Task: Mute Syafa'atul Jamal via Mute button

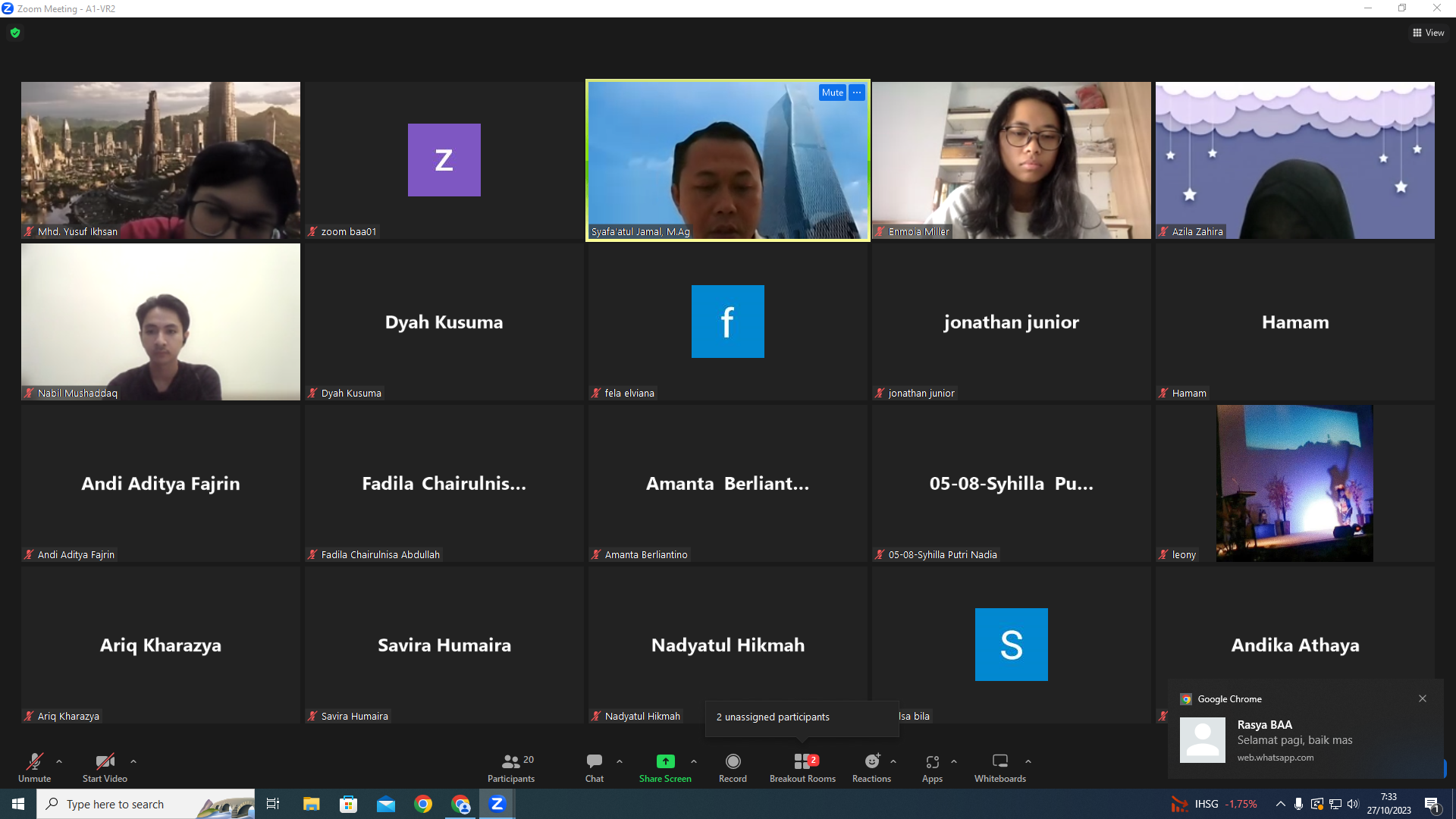Action: [833, 93]
